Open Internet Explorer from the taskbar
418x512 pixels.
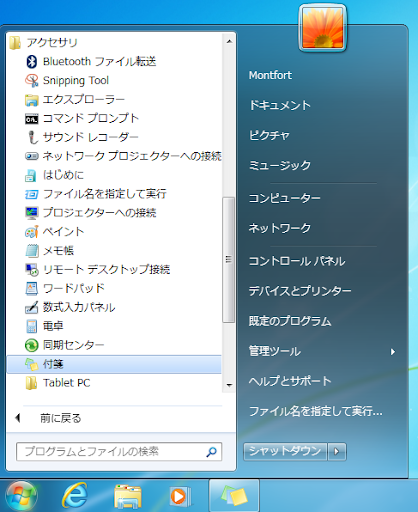75,496
